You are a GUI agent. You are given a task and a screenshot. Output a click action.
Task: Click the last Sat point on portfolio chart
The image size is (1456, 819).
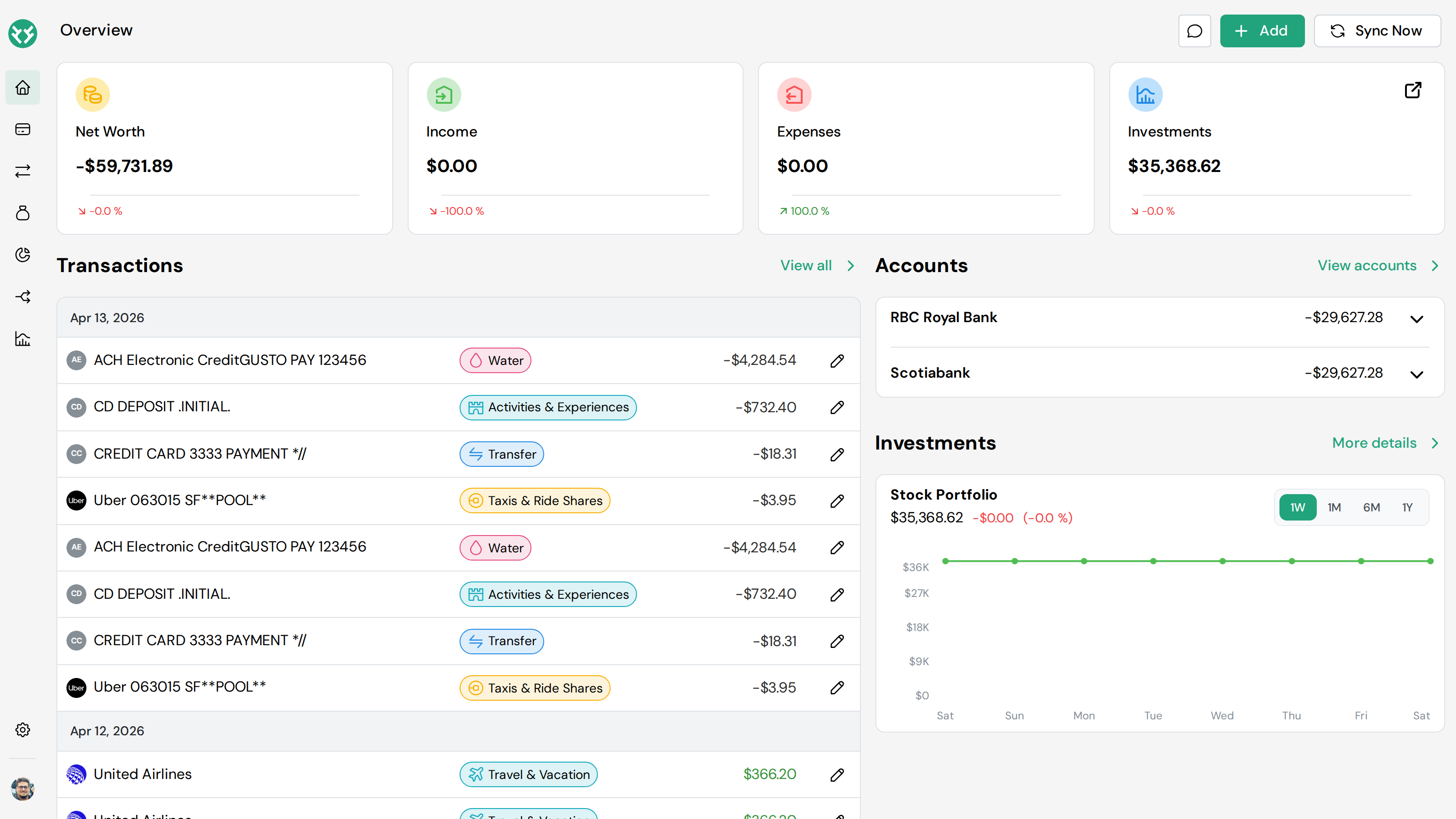click(1430, 561)
